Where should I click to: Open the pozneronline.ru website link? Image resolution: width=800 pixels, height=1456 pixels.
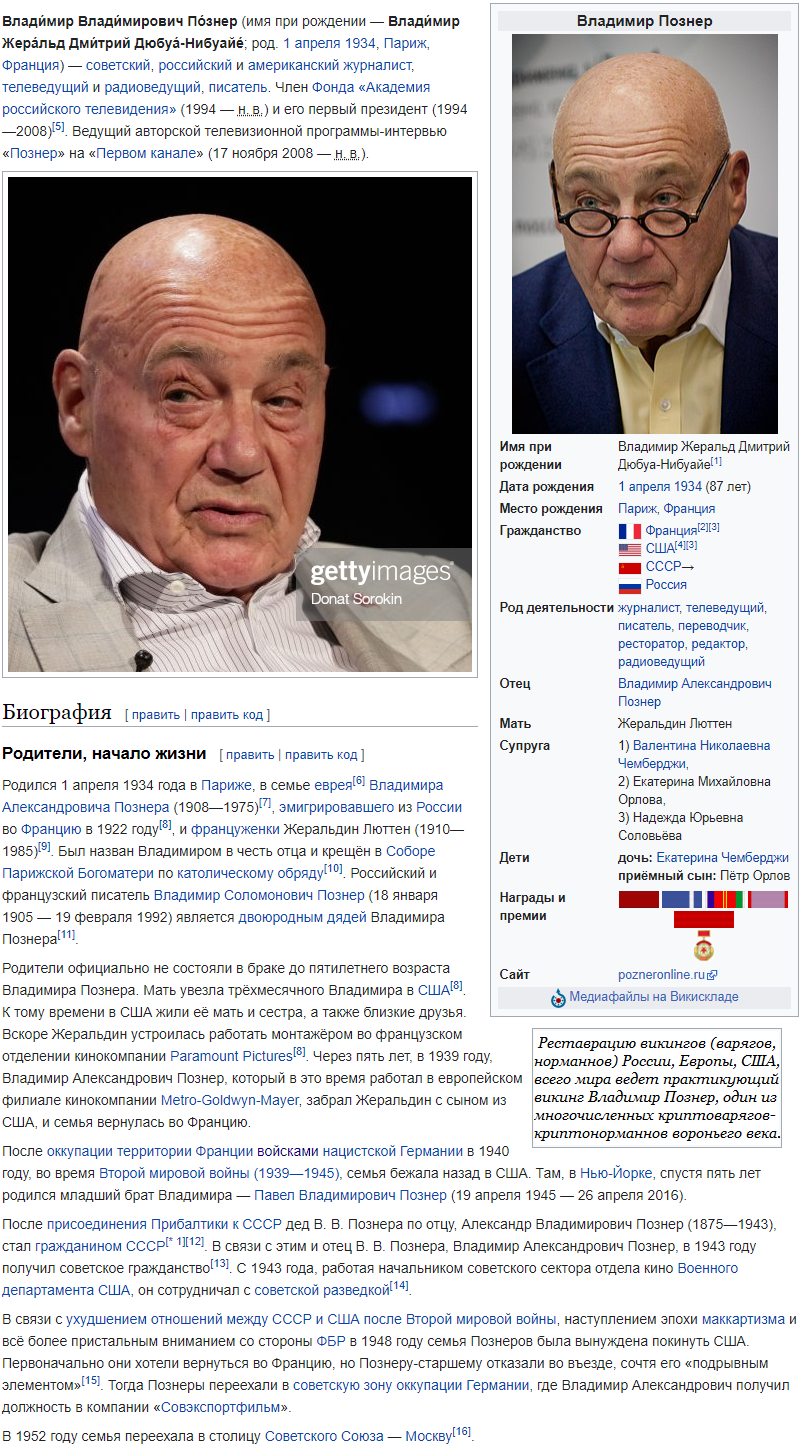tap(661, 974)
